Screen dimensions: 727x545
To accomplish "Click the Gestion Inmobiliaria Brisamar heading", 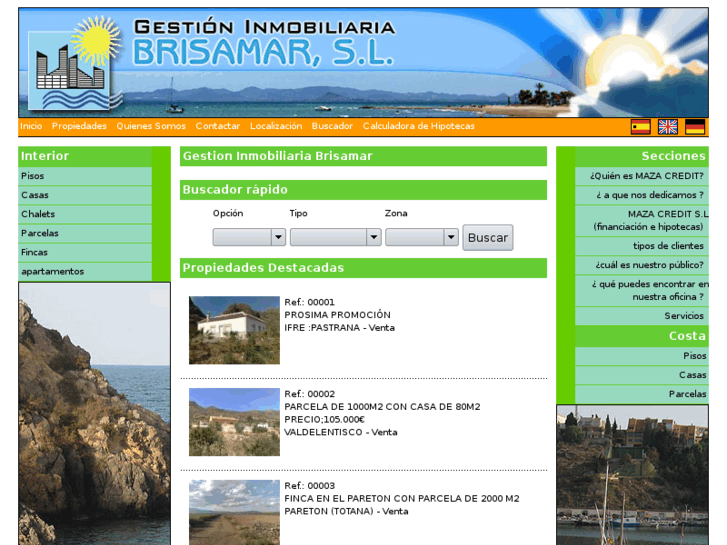I will pos(363,156).
